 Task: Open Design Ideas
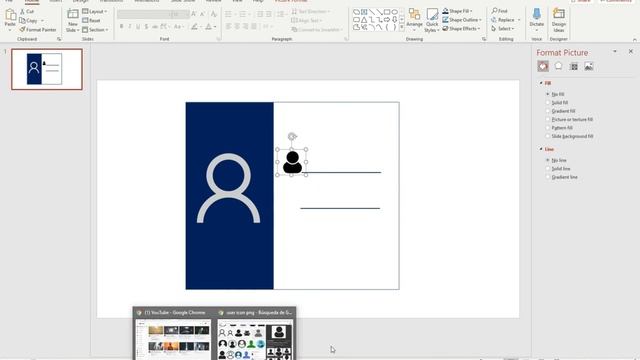click(558, 20)
